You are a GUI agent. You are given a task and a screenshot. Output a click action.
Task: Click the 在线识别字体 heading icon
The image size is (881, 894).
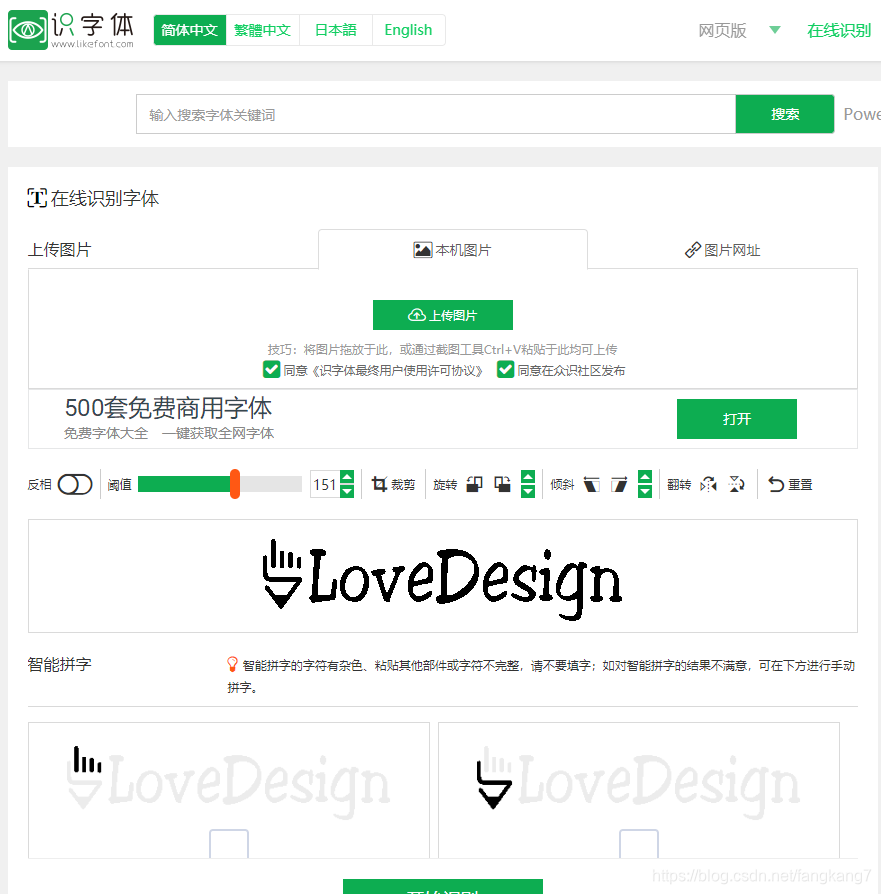click(37, 198)
